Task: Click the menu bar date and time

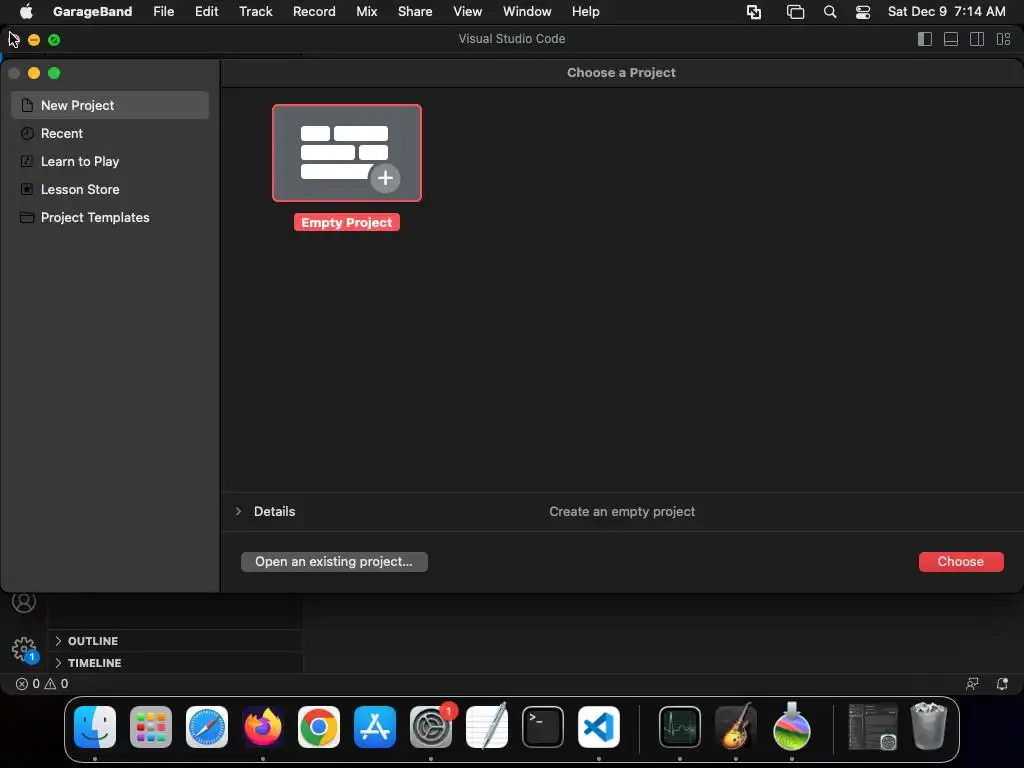Action: tap(946, 11)
